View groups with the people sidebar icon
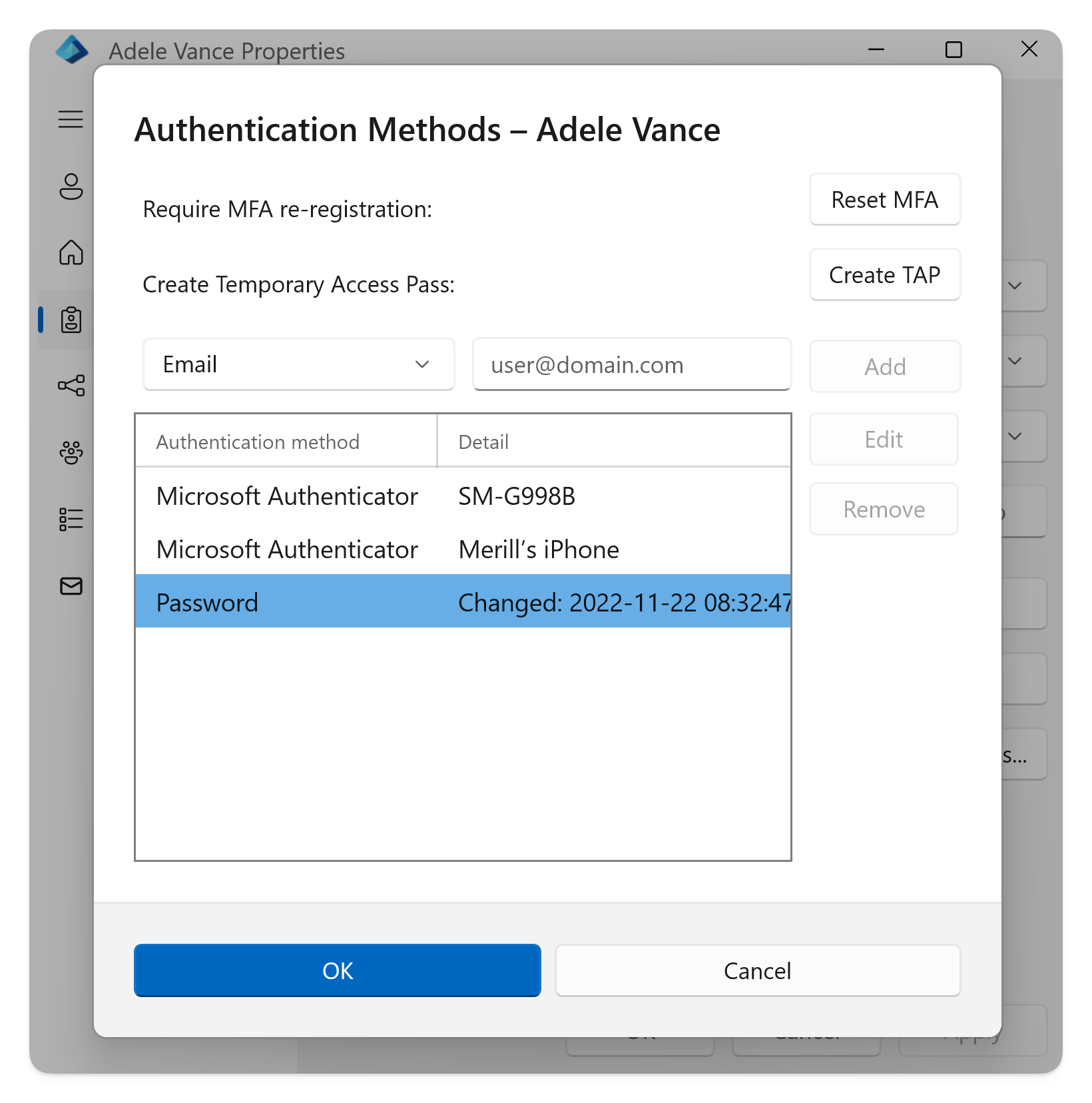Viewport: 1092px width, 1103px height. pyautogui.click(x=71, y=453)
